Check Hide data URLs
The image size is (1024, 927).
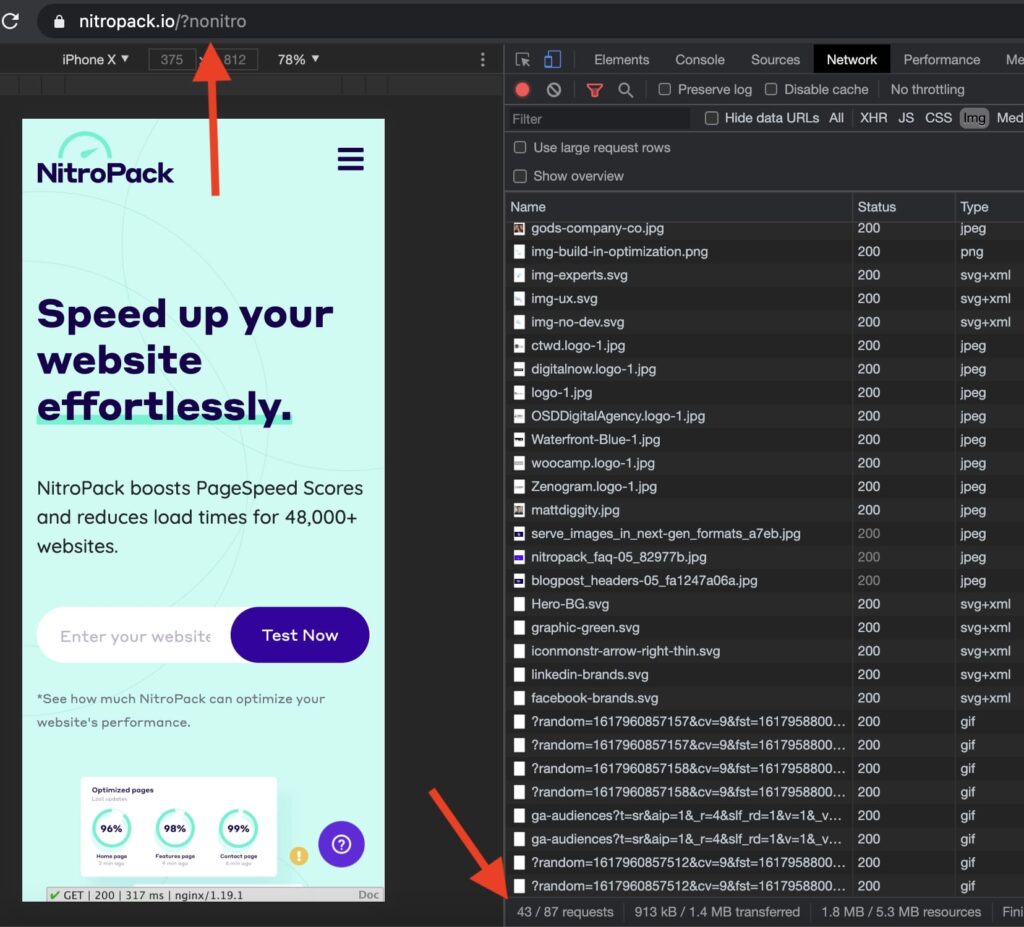712,118
